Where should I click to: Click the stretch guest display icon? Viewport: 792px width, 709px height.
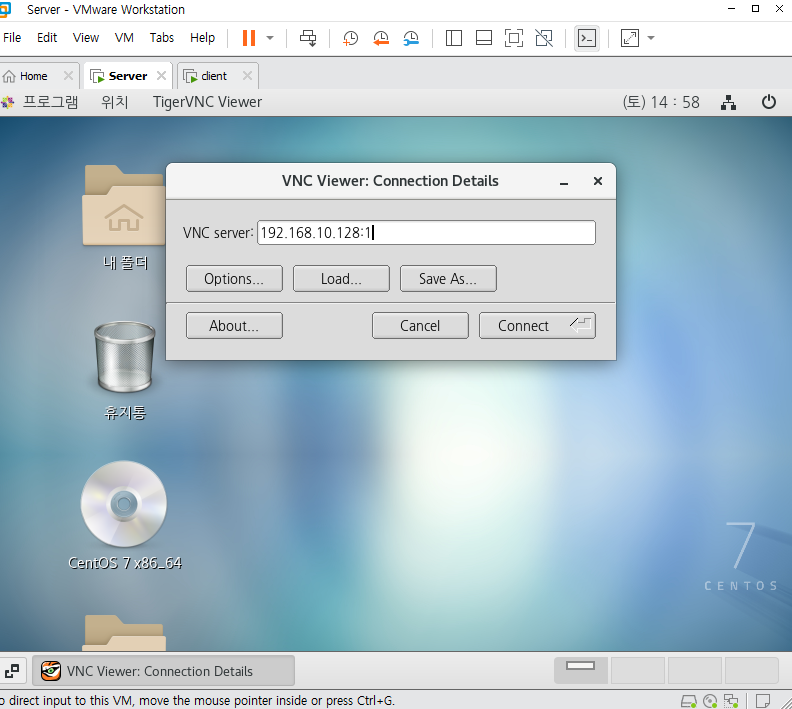[629, 38]
